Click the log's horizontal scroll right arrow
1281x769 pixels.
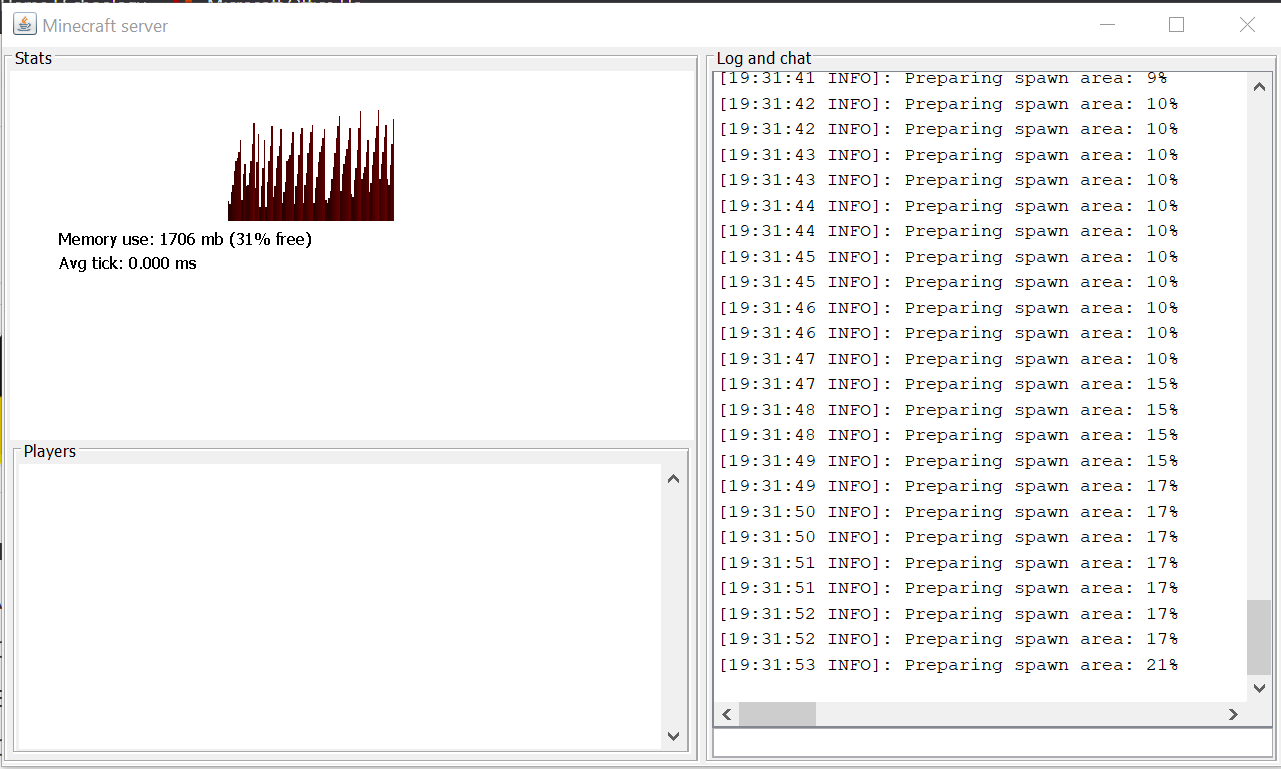pyautogui.click(x=1233, y=714)
